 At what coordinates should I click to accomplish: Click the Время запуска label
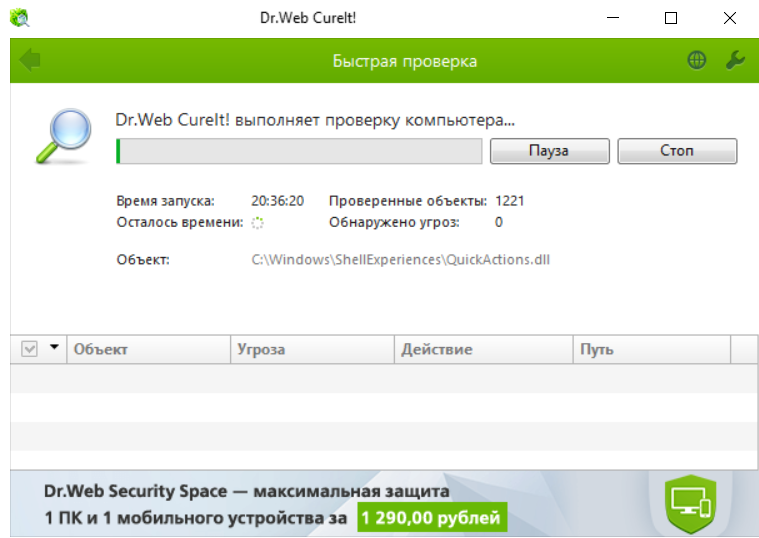165,200
